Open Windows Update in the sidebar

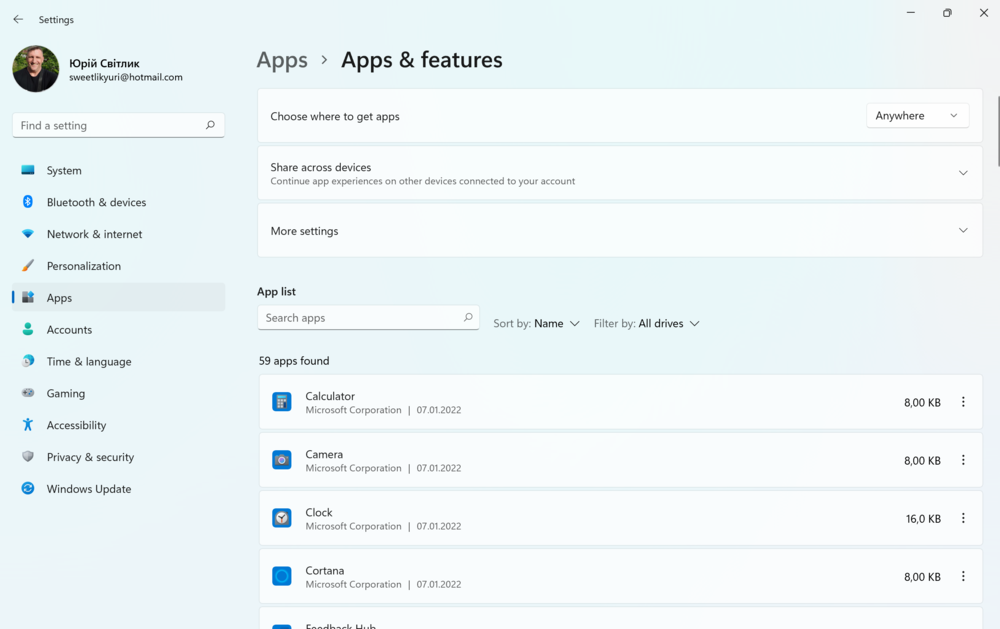click(x=88, y=489)
